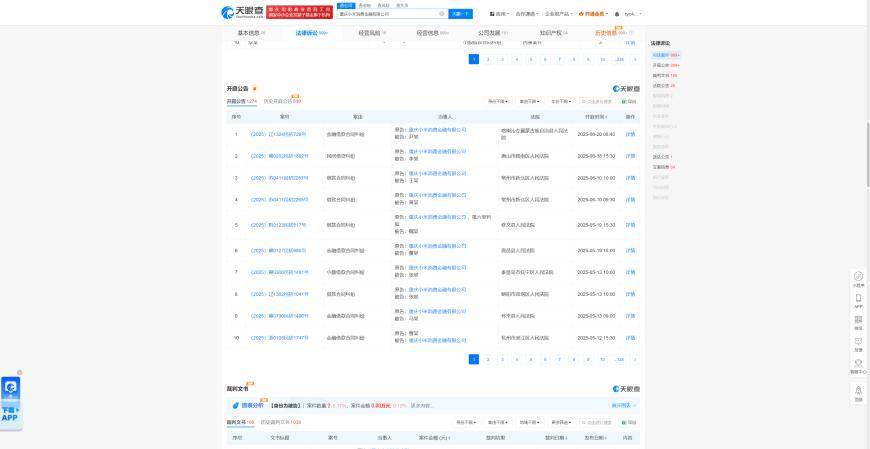This screenshot has height=449, width=870.
Task: Click the 下载APP floating promo icon
Action: coord(11,401)
